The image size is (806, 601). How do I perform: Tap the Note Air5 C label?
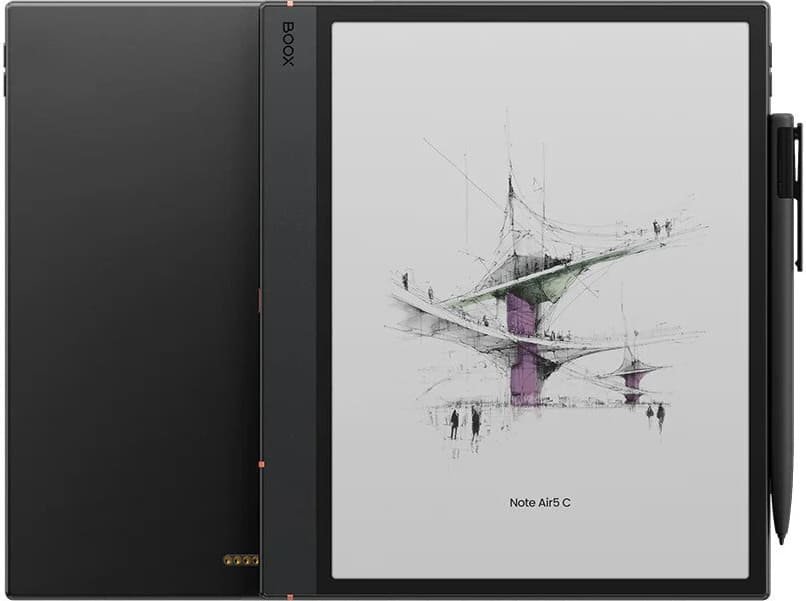540,502
